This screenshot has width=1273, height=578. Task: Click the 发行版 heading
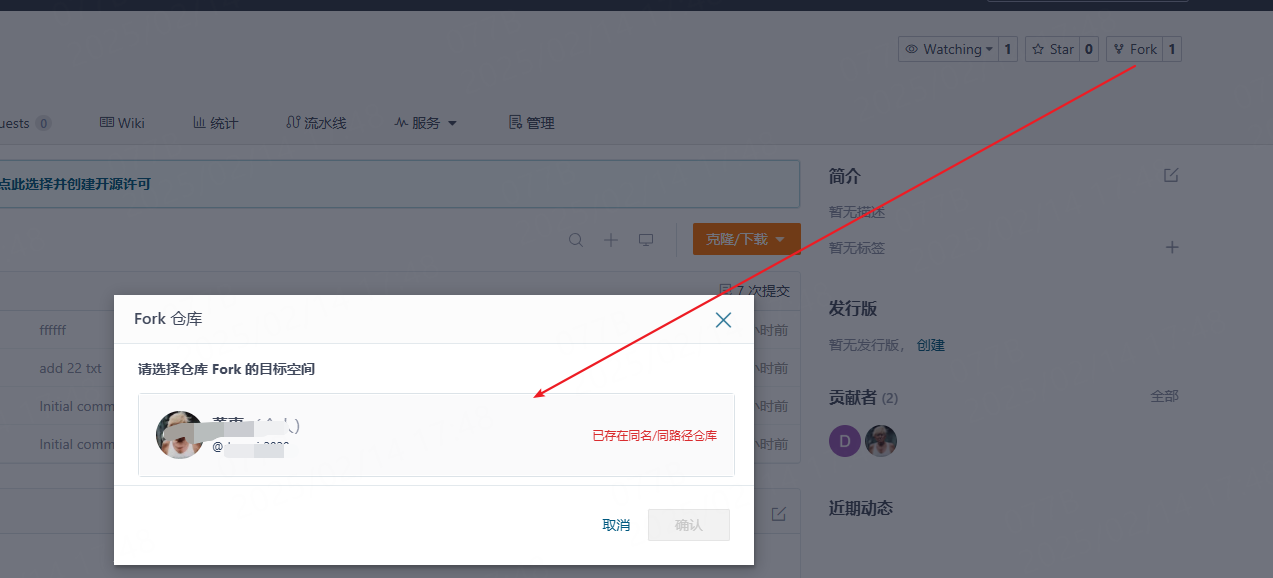(853, 309)
